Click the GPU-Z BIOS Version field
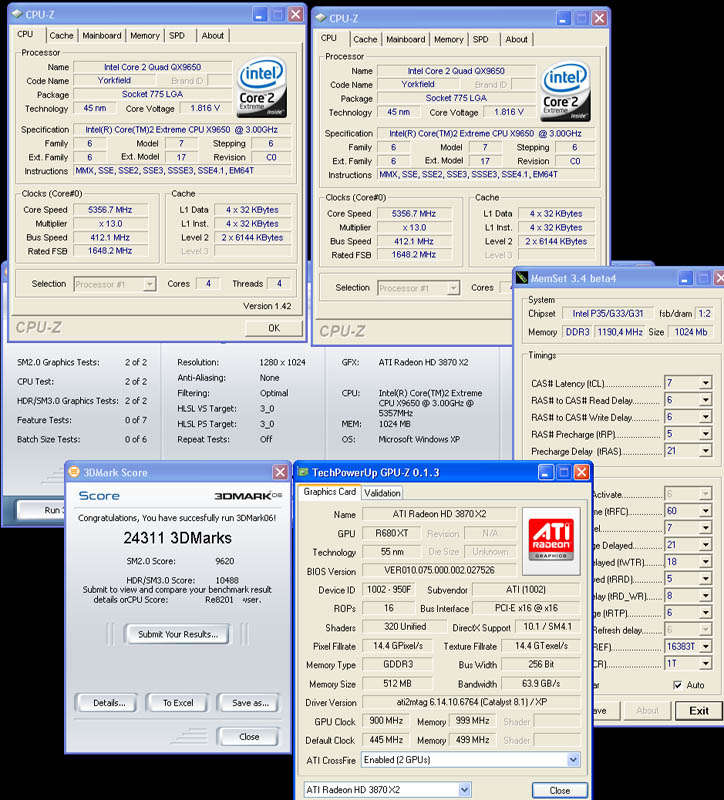The image size is (724, 800). click(439, 570)
